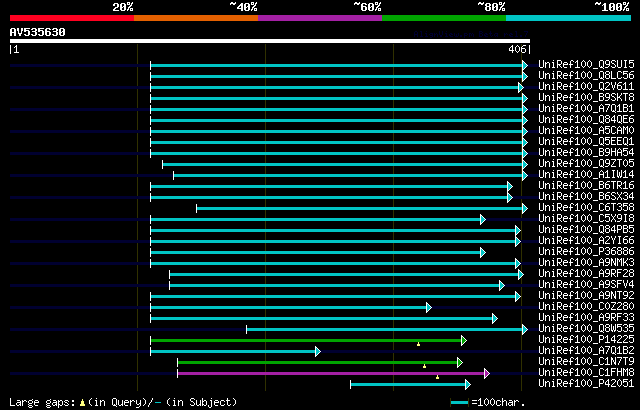Select the UniRef100_C5X9I8 label
640x410 pixels.
pyautogui.click(x=586, y=219)
